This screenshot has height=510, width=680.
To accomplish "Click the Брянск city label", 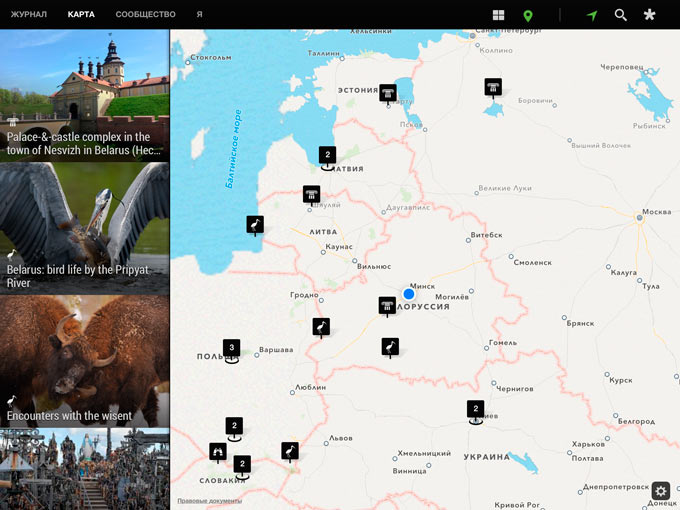I will pyautogui.click(x=580, y=323).
